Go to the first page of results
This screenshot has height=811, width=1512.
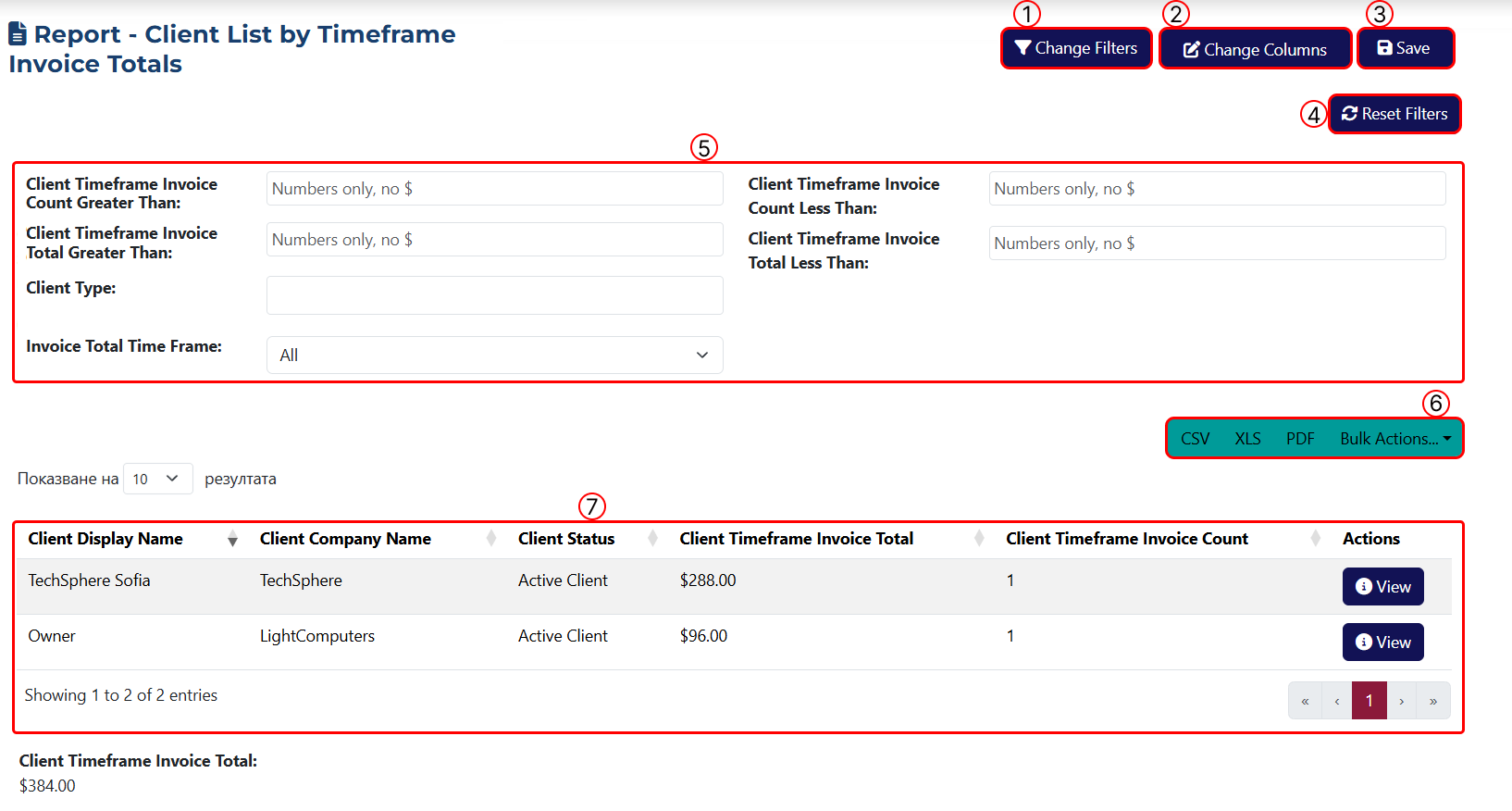tap(1305, 701)
